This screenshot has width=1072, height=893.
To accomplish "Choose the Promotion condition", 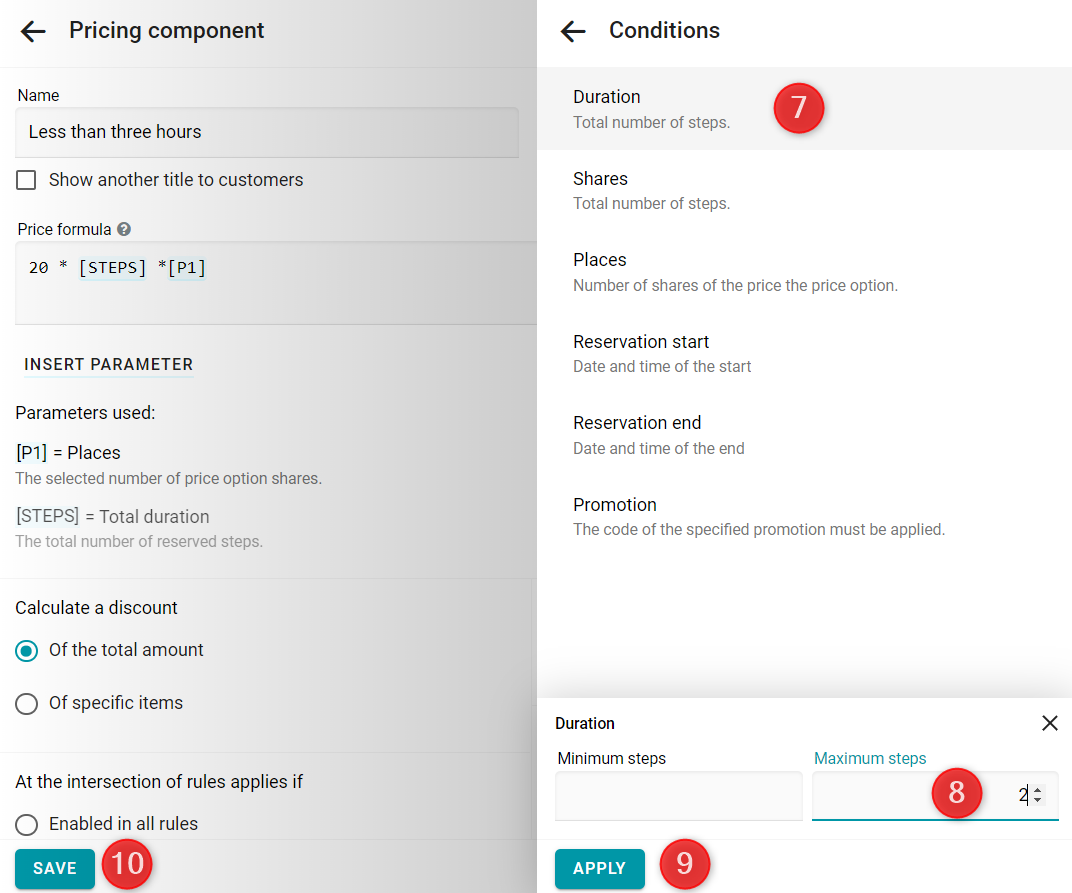I will click(x=804, y=516).
